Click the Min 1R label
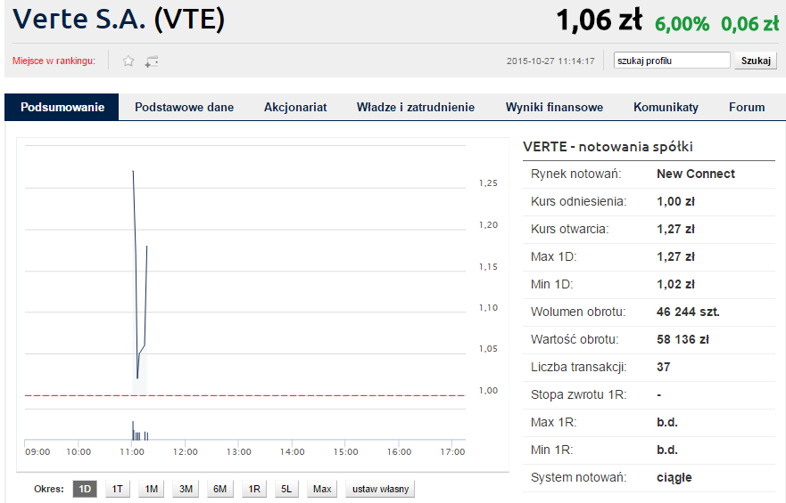 (551, 450)
